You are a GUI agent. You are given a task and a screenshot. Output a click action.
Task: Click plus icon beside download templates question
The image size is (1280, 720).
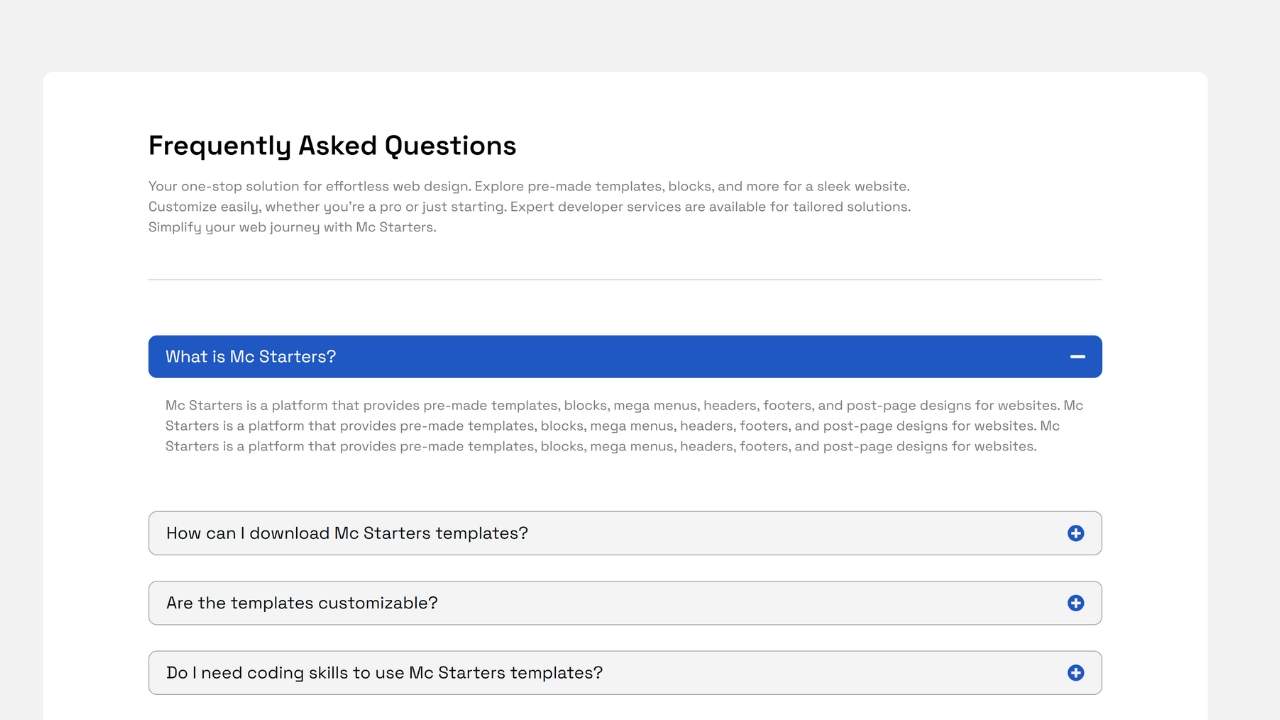click(x=1075, y=533)
